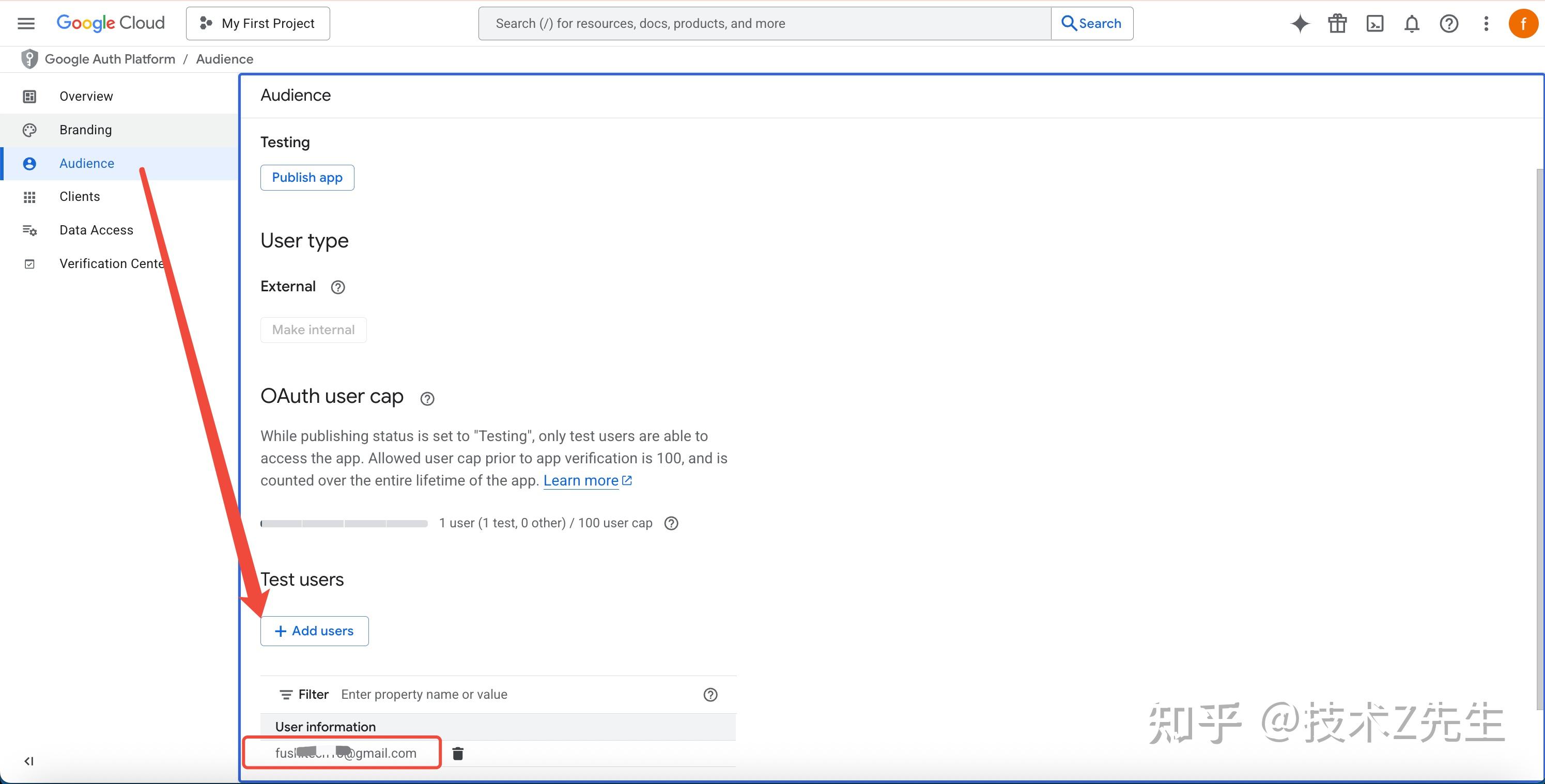Open the Learn more link
This screenshot has width=1545, height=784.
click(x=582, y=480)
